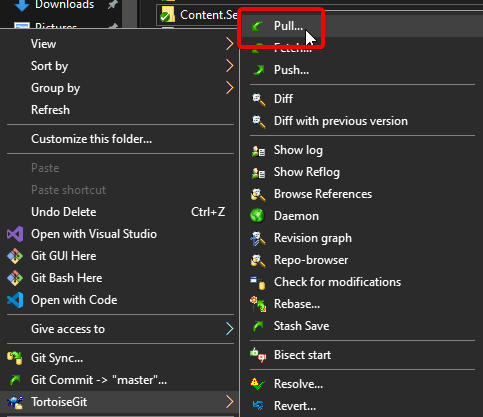Choose Rebase... entry
Image resolution: width=483 pixels, height=417 pixels.
[362, 304]
